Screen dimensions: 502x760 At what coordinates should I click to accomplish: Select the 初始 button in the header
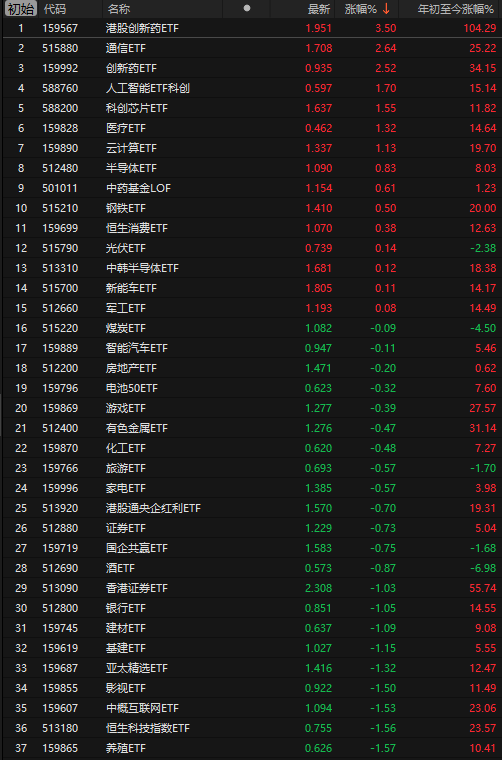(21, 9)
